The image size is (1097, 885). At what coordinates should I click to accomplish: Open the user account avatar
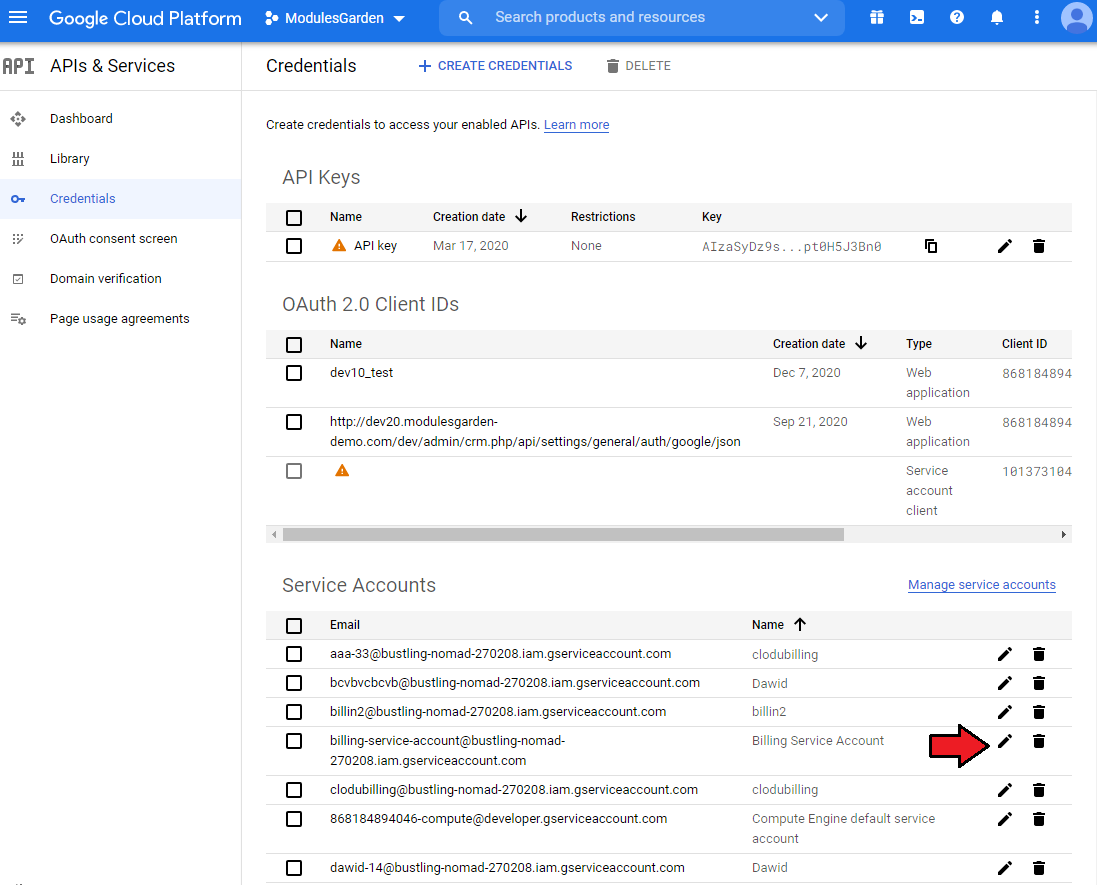1077,17
